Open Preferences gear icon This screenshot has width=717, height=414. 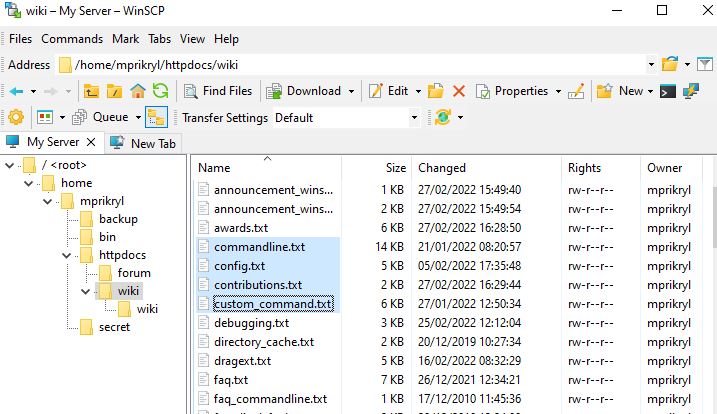tap(16, 118)
